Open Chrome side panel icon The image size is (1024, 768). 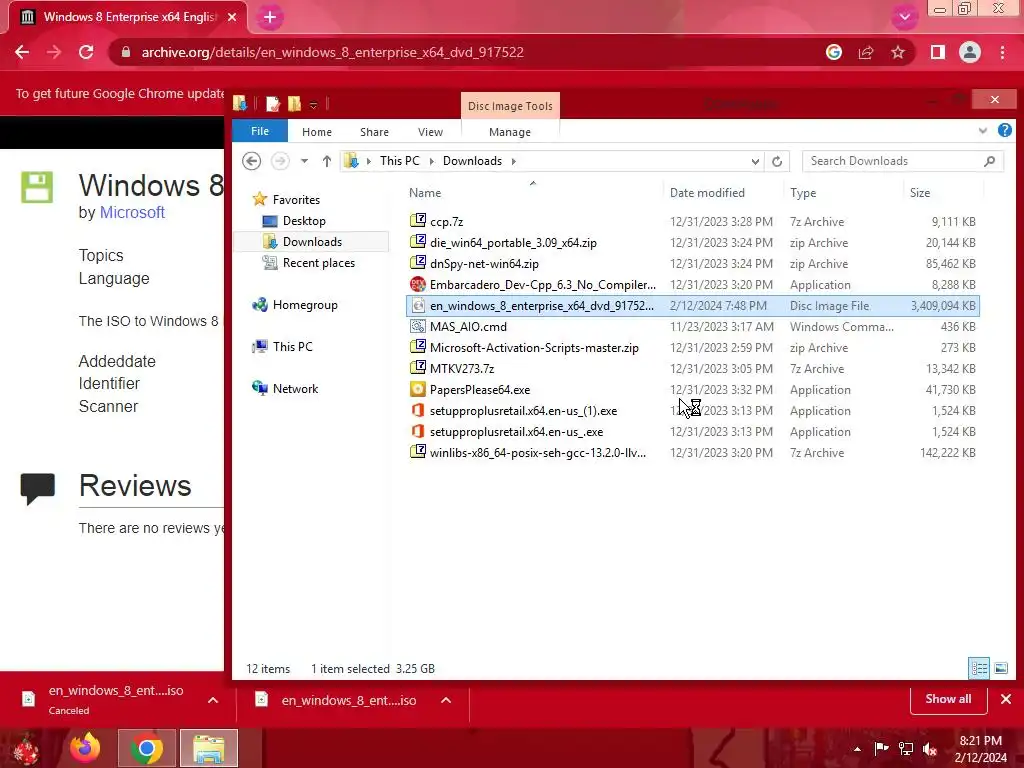tap(938, 52)
